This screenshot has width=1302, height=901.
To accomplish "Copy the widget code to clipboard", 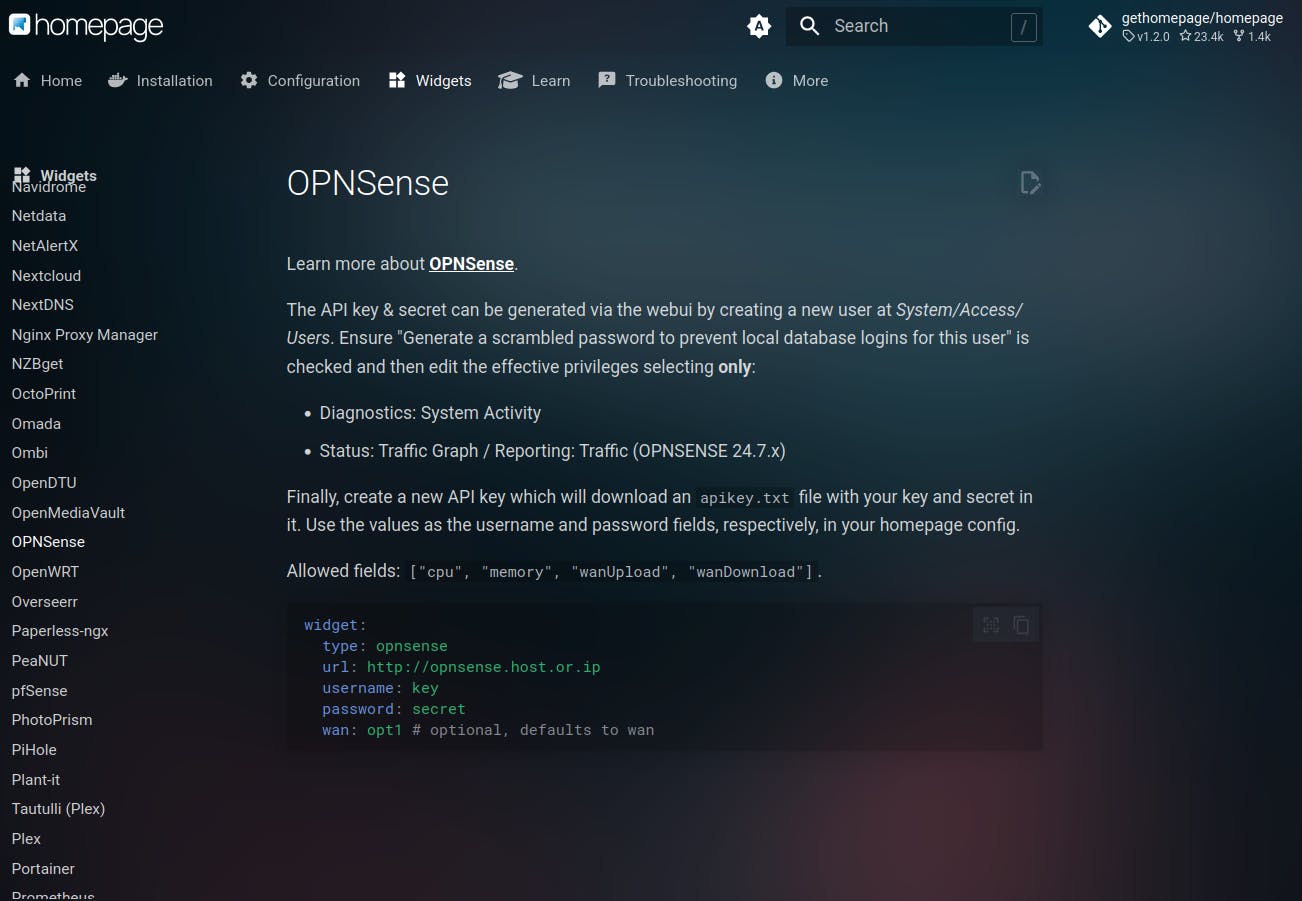I will pos(1021,625).
